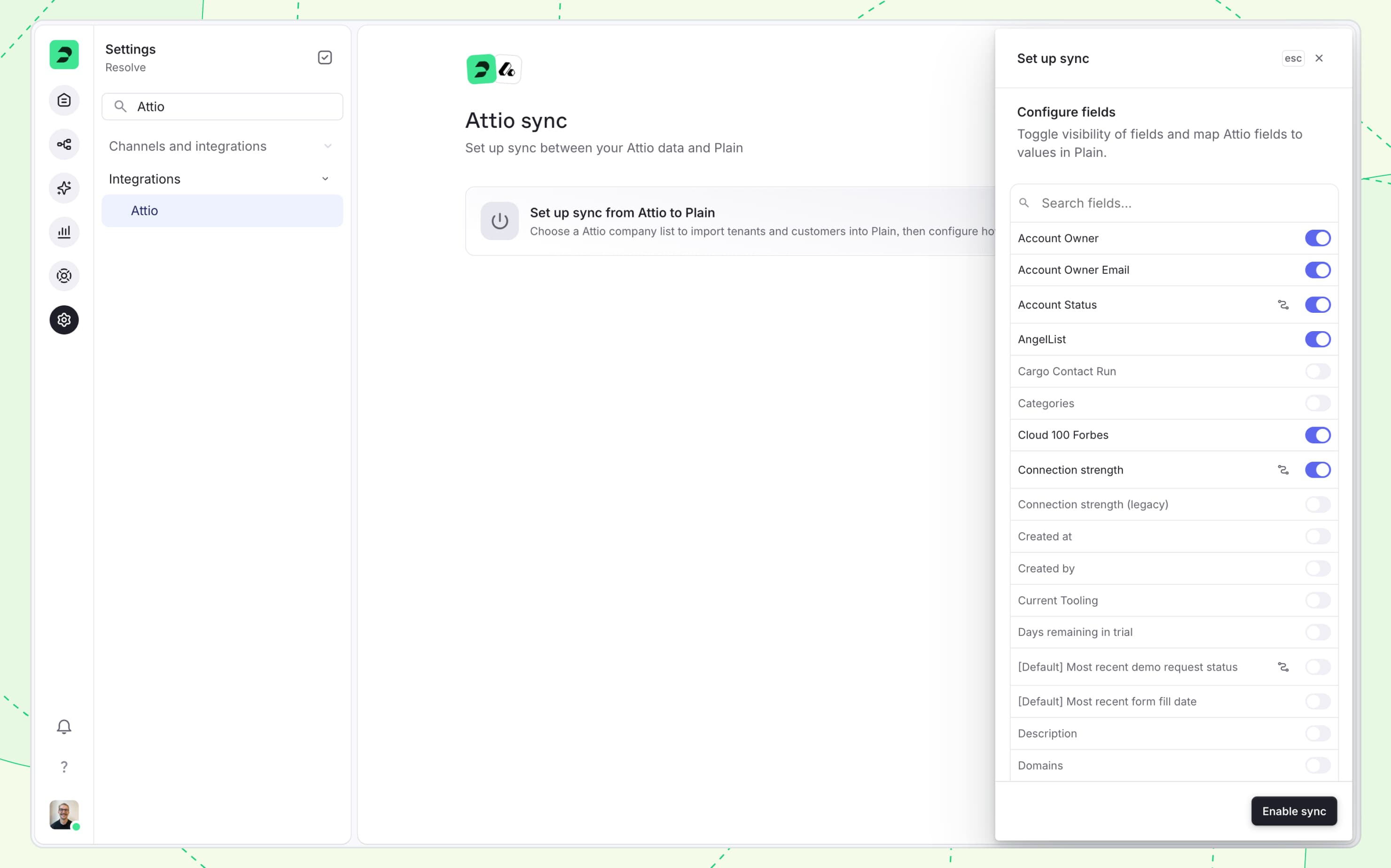Image resolution: width=1391 pixels, height=868 pixels.
Task: Open the bar chart insights icon
Action: (64, 232)
